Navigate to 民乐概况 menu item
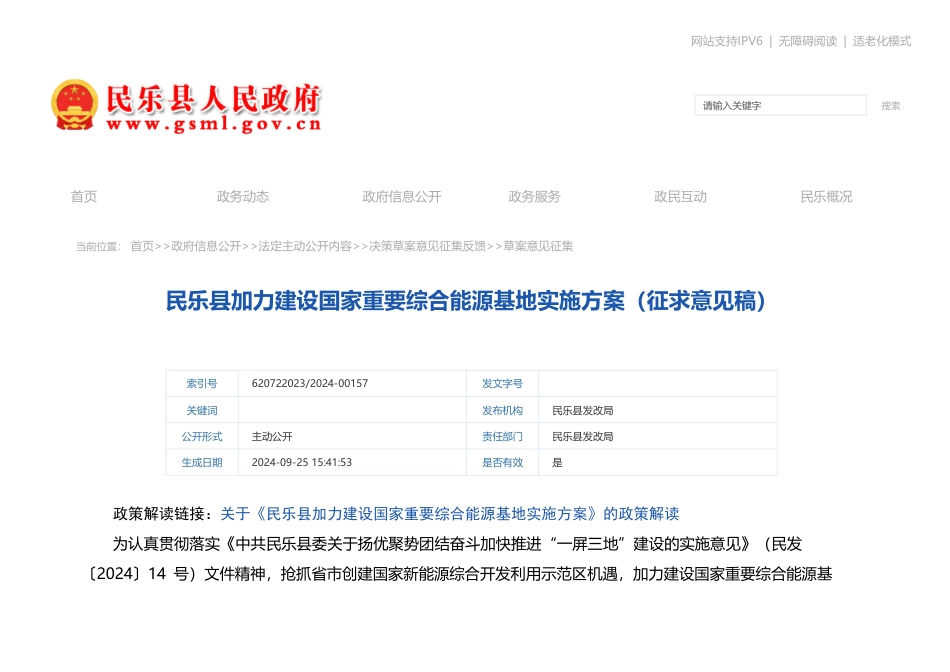The image size is (950, 672). click(826, 197)
